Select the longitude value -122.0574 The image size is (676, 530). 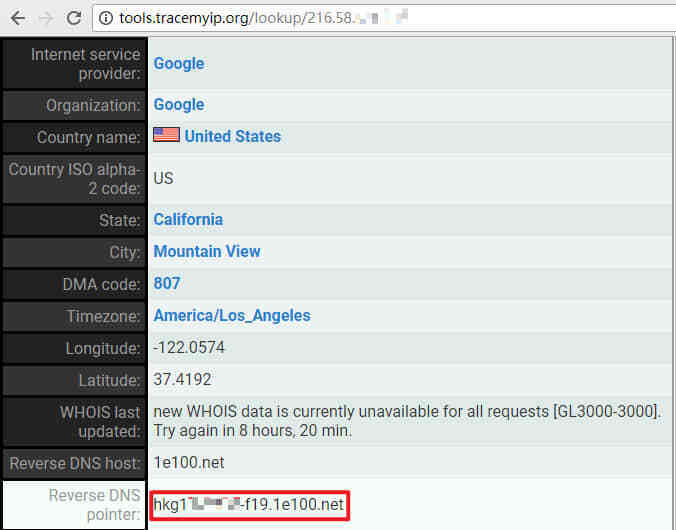(189, 348)
